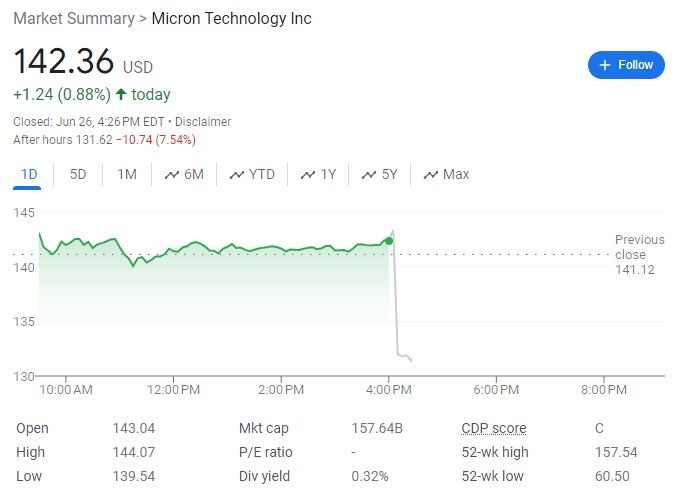Switch to the 1M chart tab
Image resolution: width=697 pixels, height=494 pixels.
127,175
